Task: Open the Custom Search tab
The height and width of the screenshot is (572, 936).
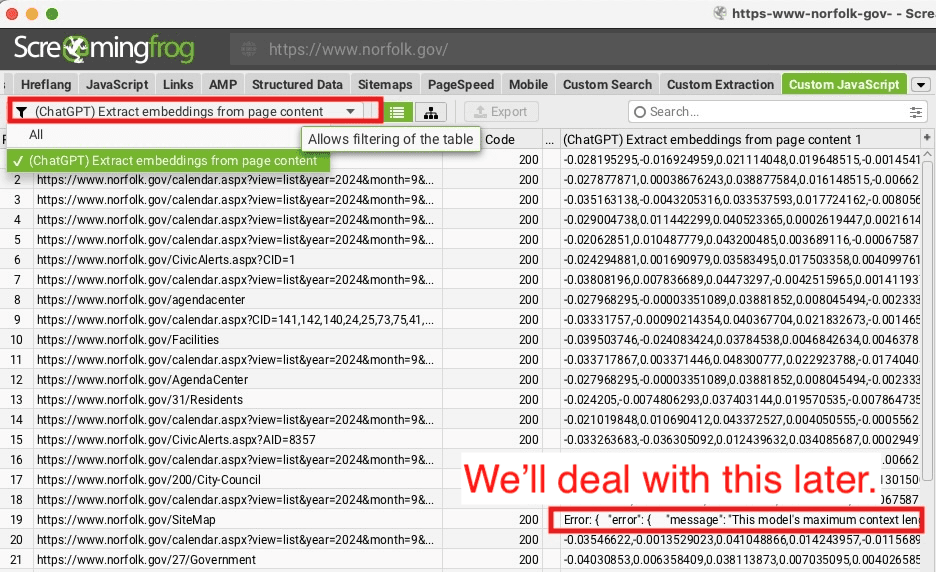Action: click(x=607, y=85)
